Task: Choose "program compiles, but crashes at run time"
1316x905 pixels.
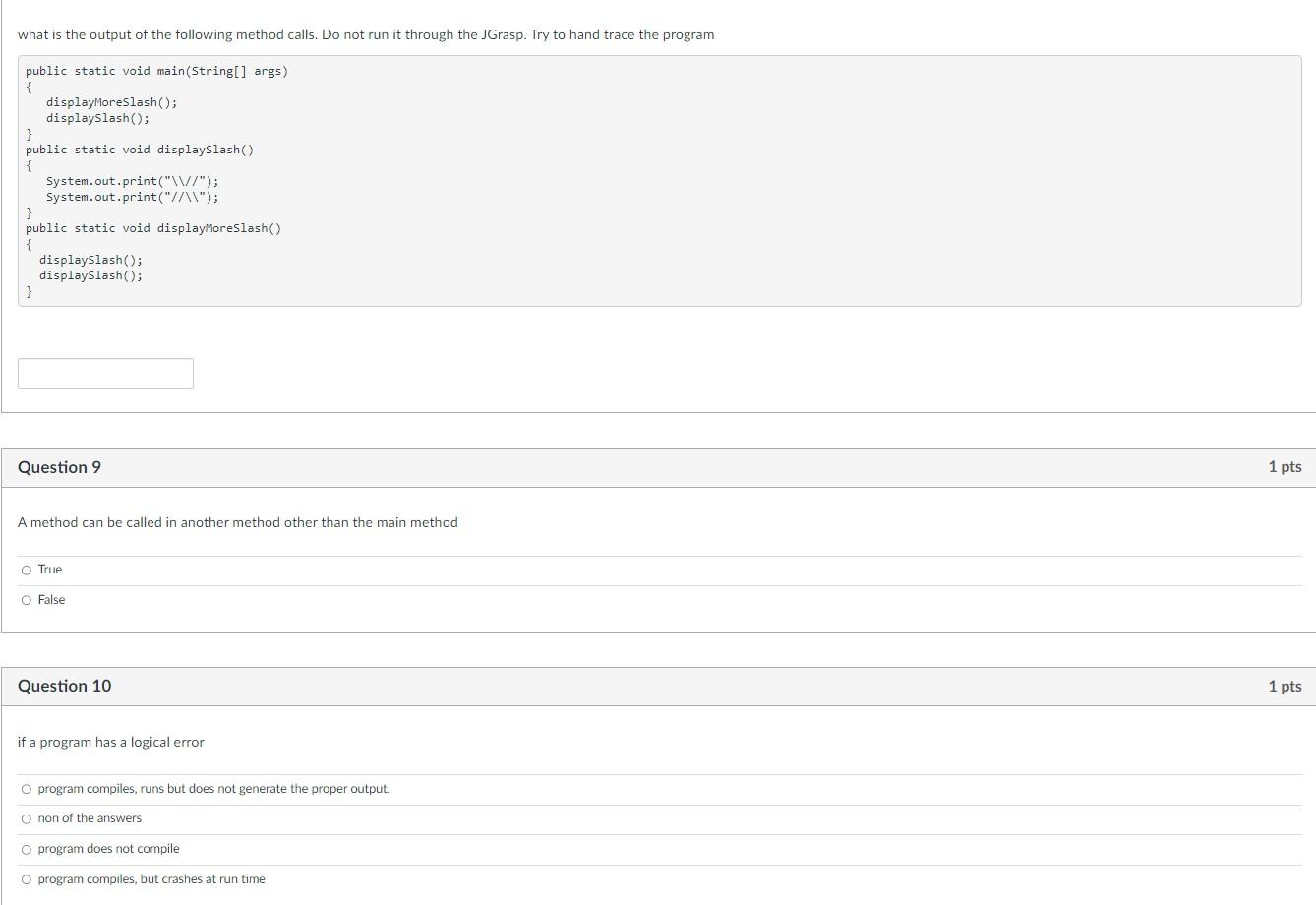Action: click(x=27, y=878)
